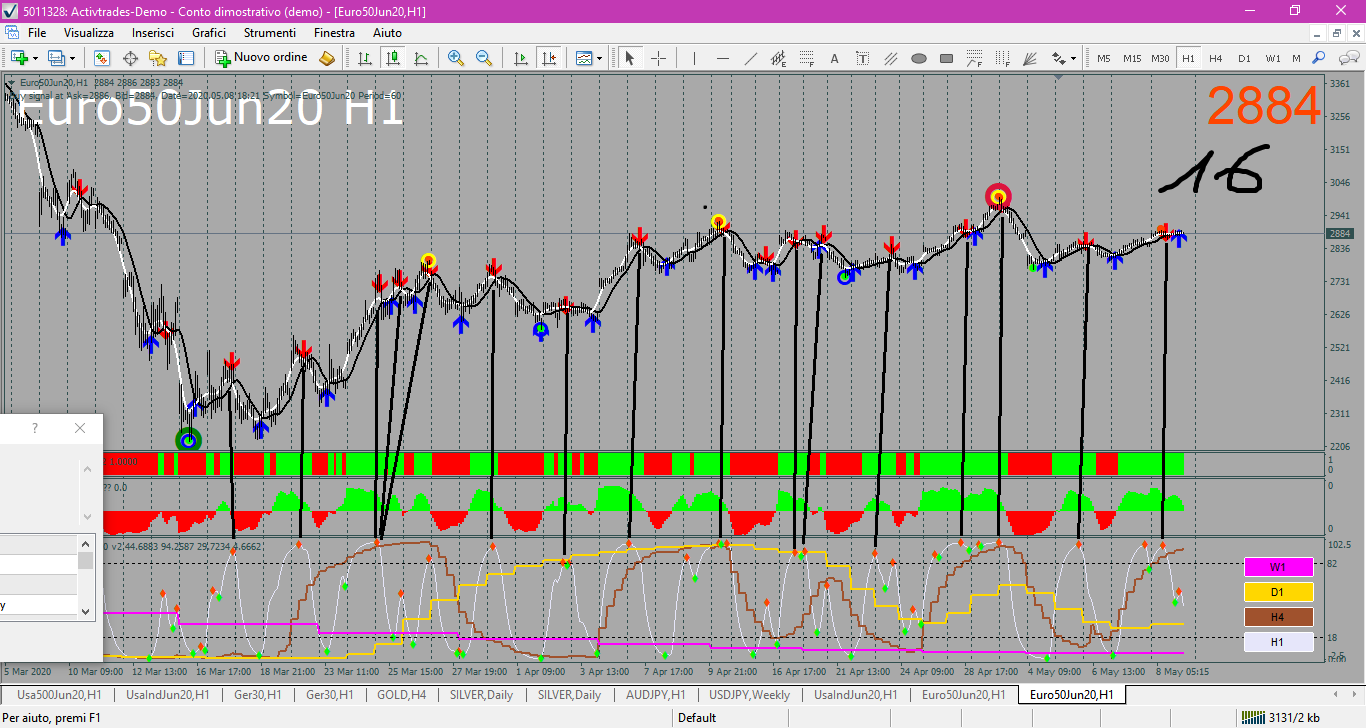The width and height of the screenshot is (1366, 728).
Task: Select the text label T tool
Action: pos(862,58)
